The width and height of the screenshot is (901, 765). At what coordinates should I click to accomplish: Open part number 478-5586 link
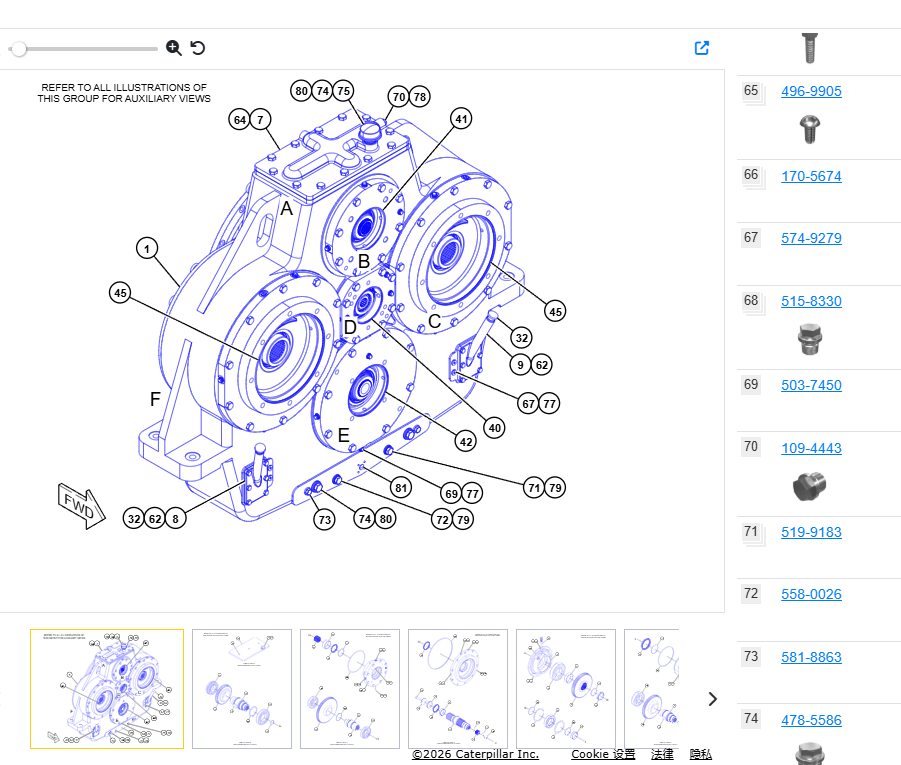[811, 720]
